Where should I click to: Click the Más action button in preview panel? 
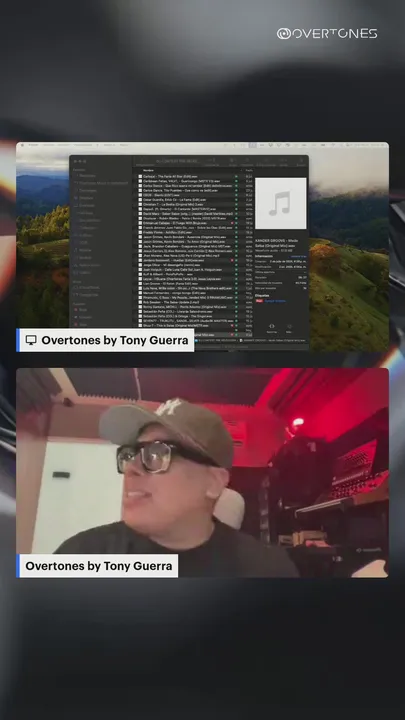point(289,327)
